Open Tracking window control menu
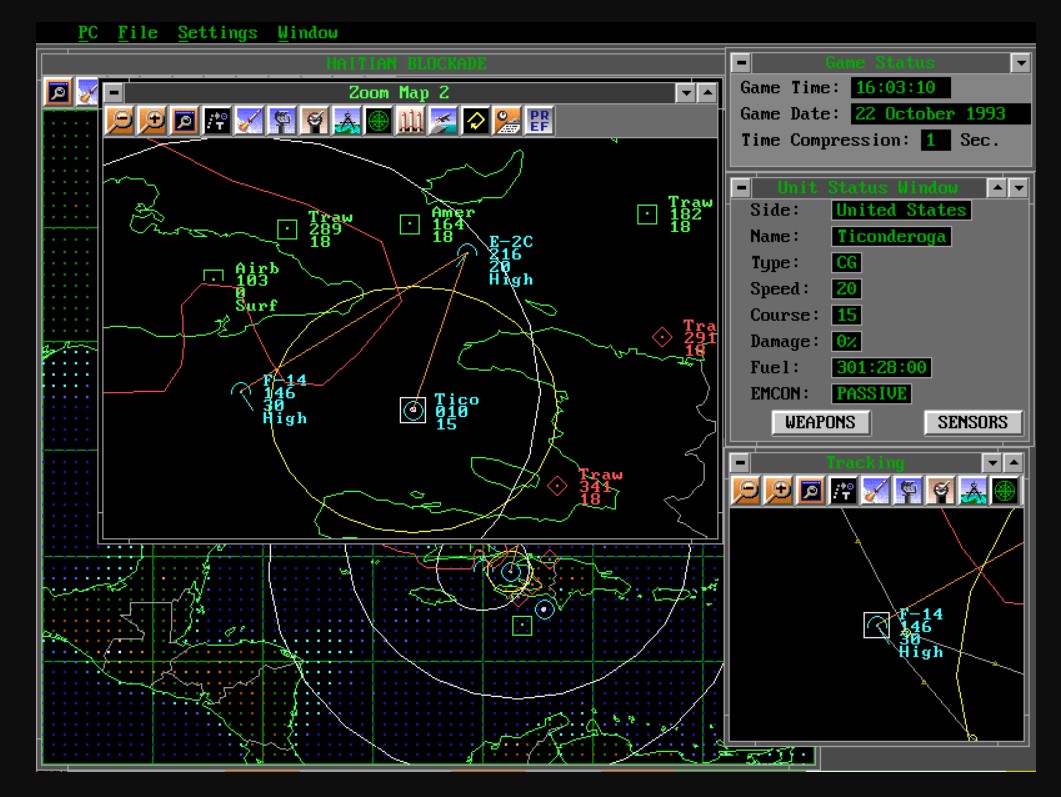Viewport: 1061px width, 797px height. click(740, 463)
